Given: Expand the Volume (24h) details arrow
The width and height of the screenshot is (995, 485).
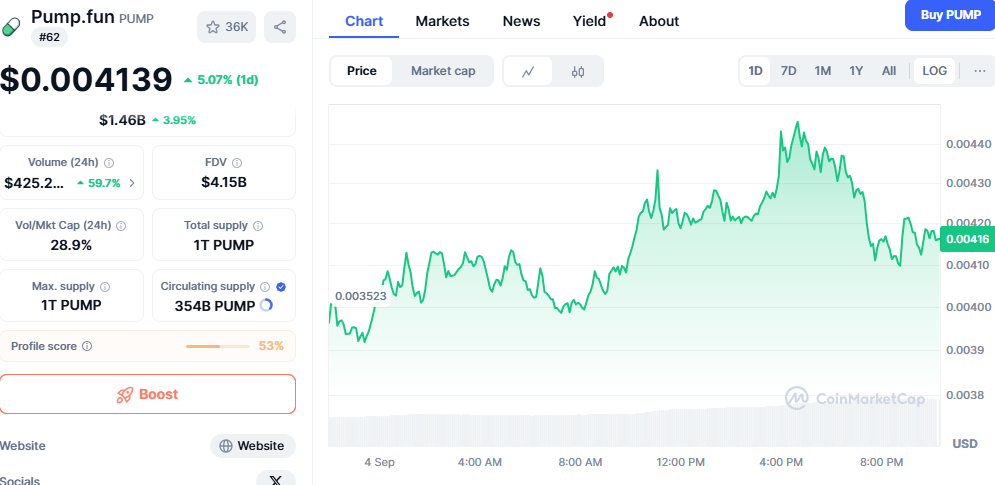Looking at the screenshot, I should pos(132,183).
